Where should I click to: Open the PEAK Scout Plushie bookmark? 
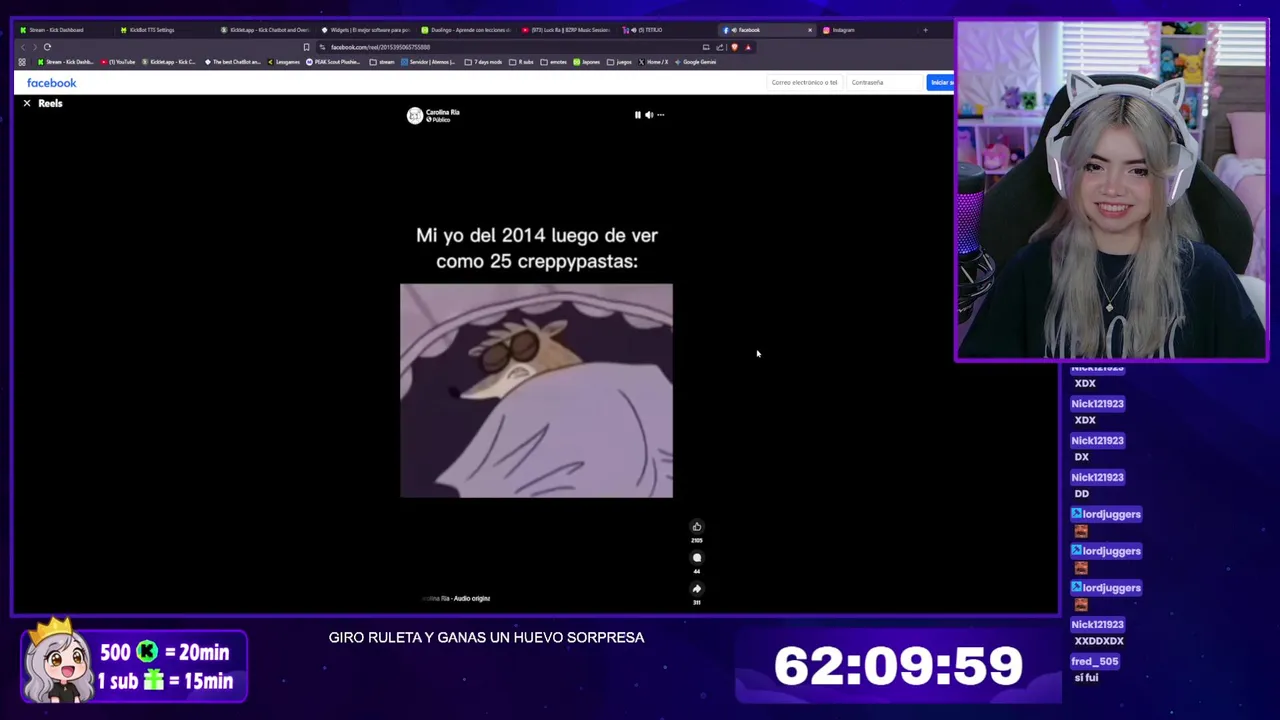point(333,62)
